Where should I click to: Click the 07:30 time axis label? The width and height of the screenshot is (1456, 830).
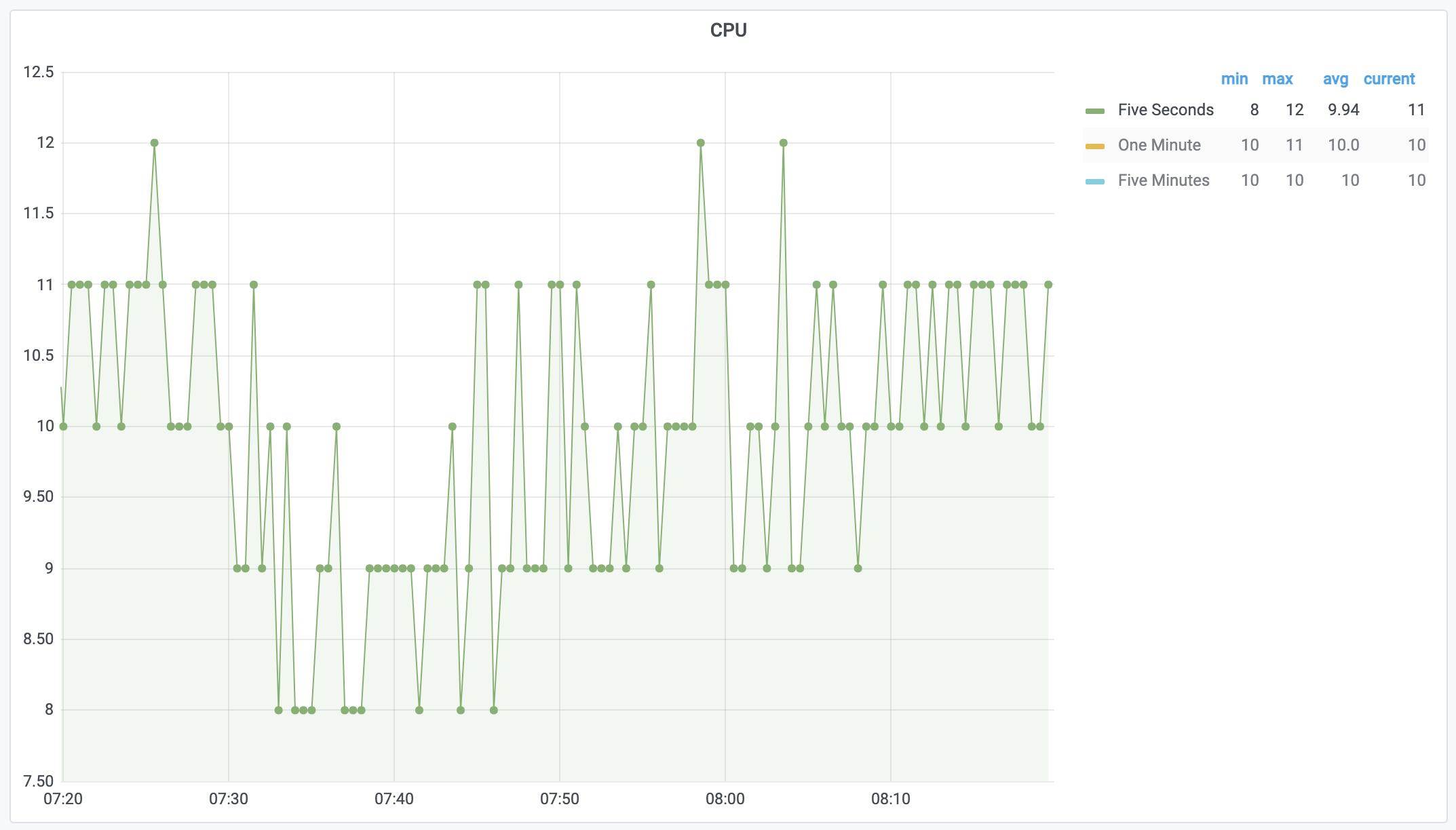point(229,799)
